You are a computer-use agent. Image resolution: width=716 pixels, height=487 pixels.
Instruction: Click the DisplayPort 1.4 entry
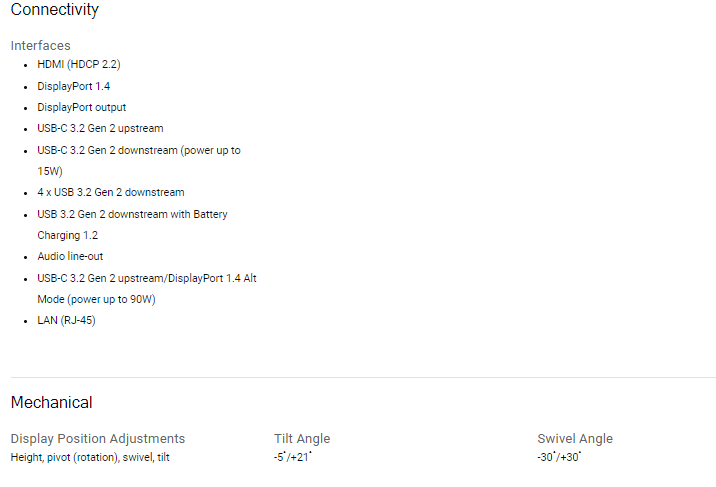[x=74, y=86]
